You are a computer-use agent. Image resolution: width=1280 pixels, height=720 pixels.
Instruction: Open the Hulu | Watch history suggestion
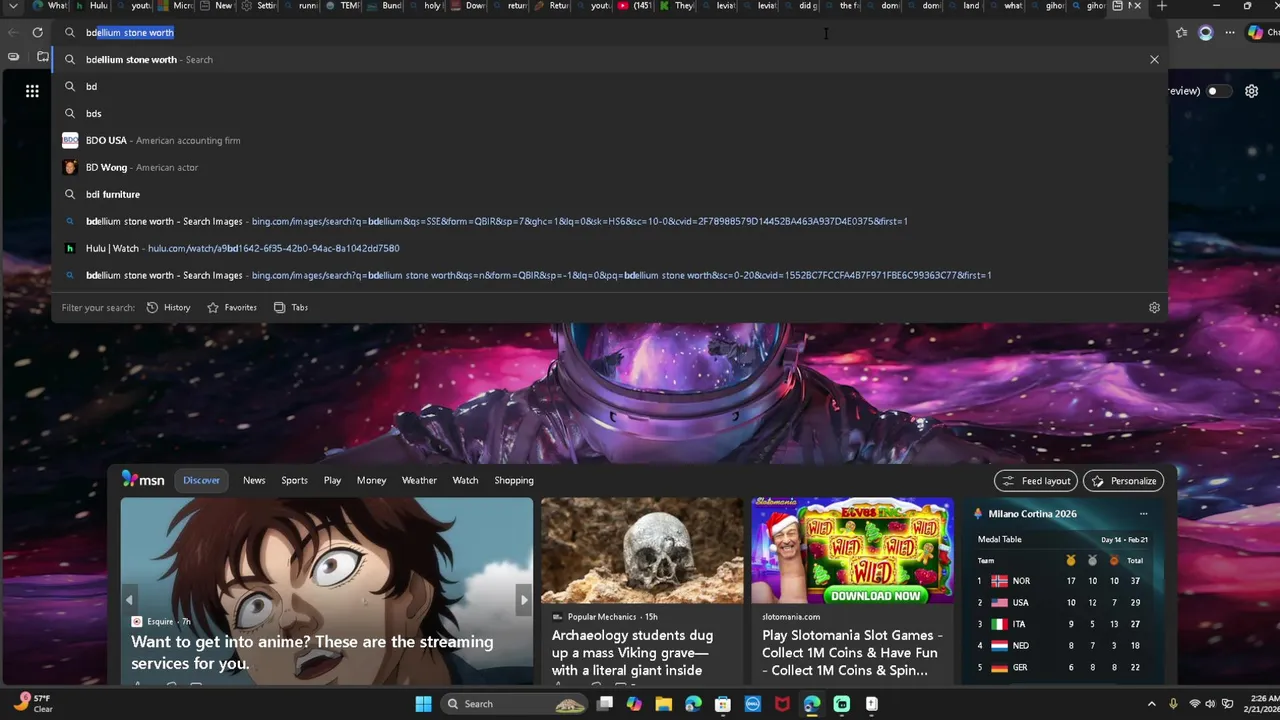click(x=609, y=248)
